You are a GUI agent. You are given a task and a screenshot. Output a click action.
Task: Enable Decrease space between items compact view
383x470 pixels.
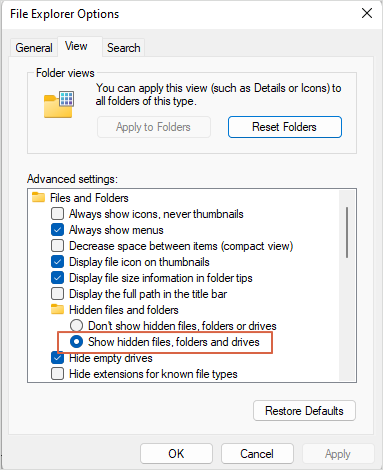[57, 245]
